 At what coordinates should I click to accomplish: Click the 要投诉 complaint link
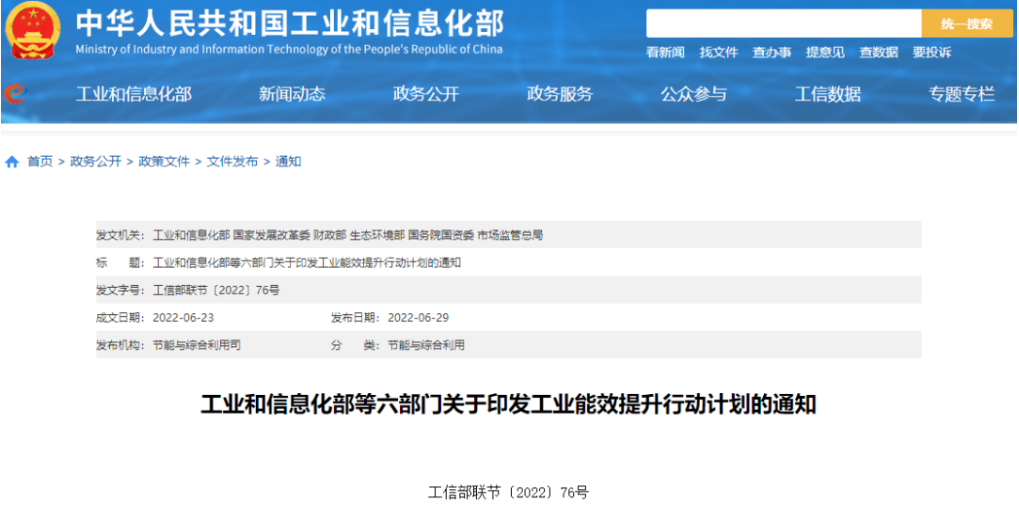(931, 52)
